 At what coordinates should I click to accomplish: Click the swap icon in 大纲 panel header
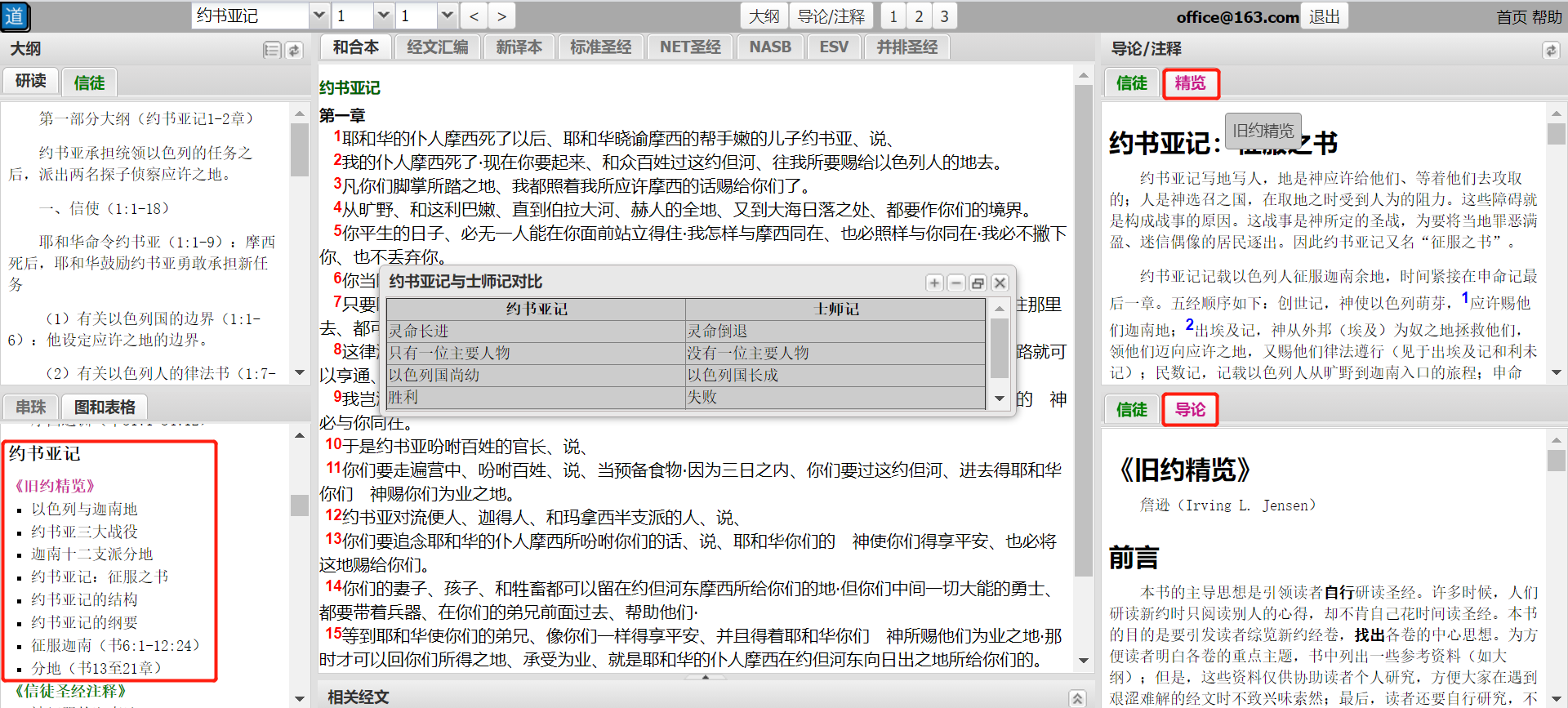tap(294, 51)
